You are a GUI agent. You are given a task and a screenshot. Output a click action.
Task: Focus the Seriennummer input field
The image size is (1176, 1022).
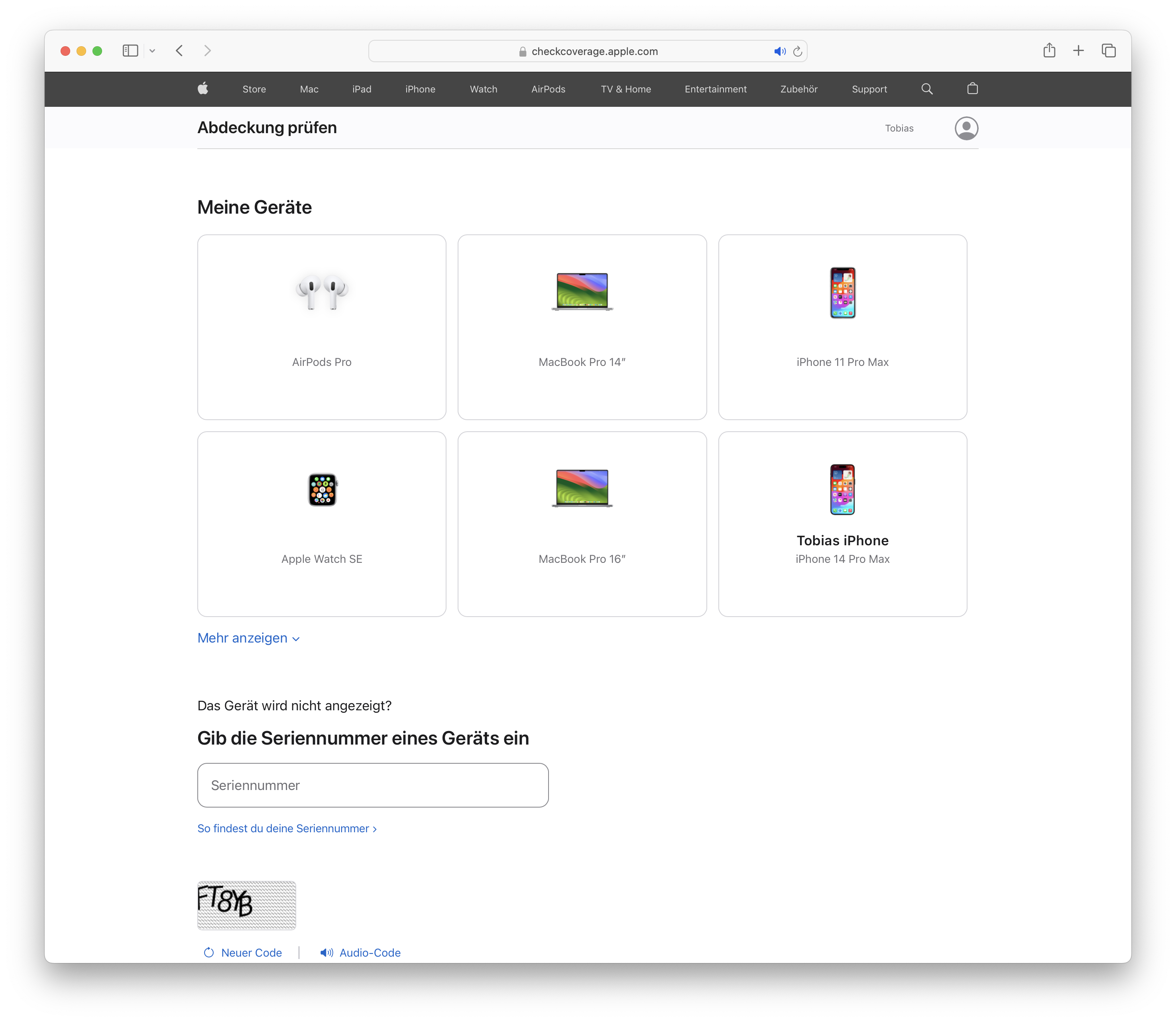click(x=372, y=785)
